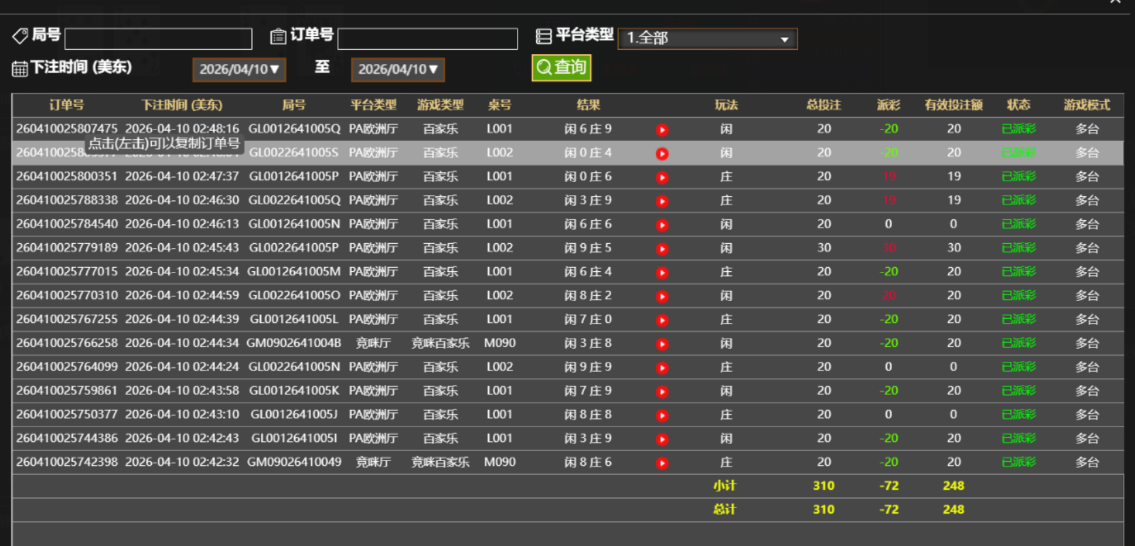Play video replay for order 260410025742398
Image resolution: width=1135 pixels, height=546 pixels.
click(662, 463)
